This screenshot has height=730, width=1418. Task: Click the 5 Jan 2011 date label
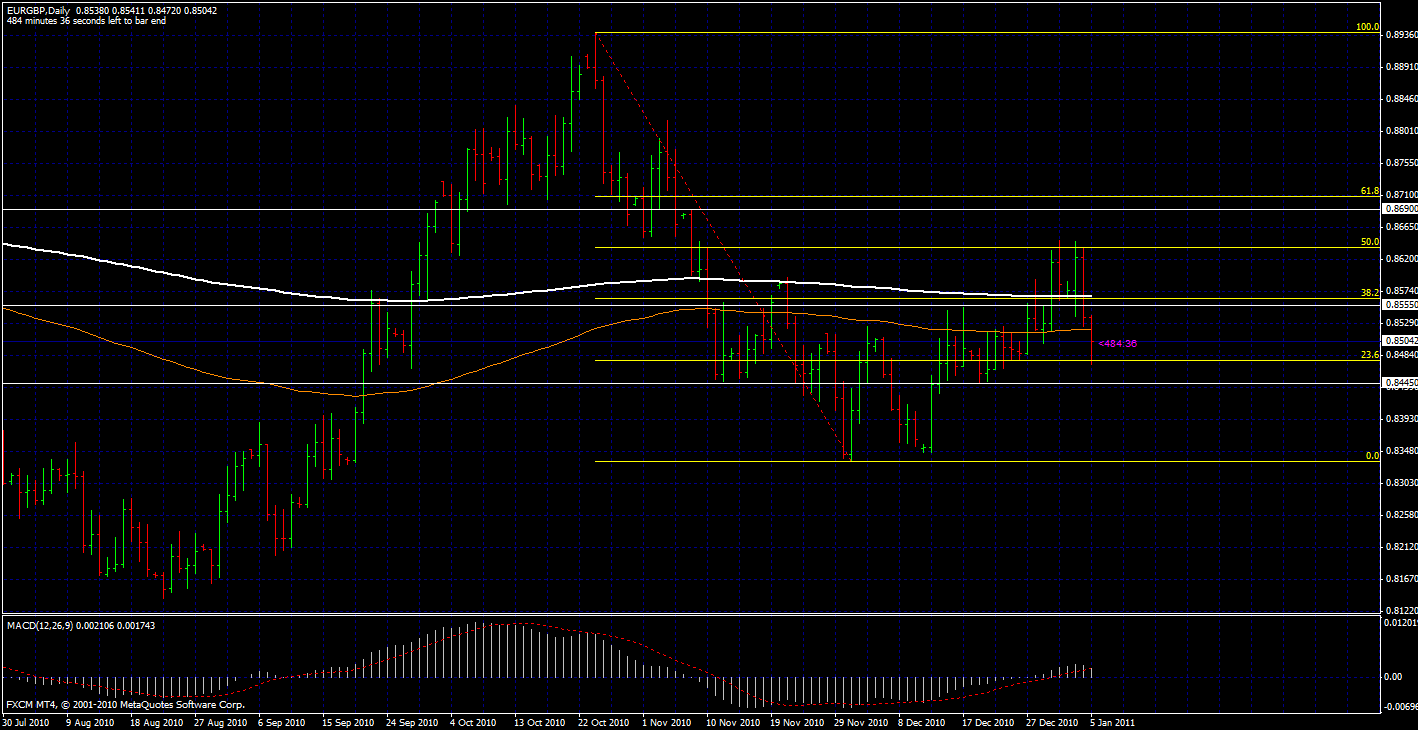(x=1112, y=721)
